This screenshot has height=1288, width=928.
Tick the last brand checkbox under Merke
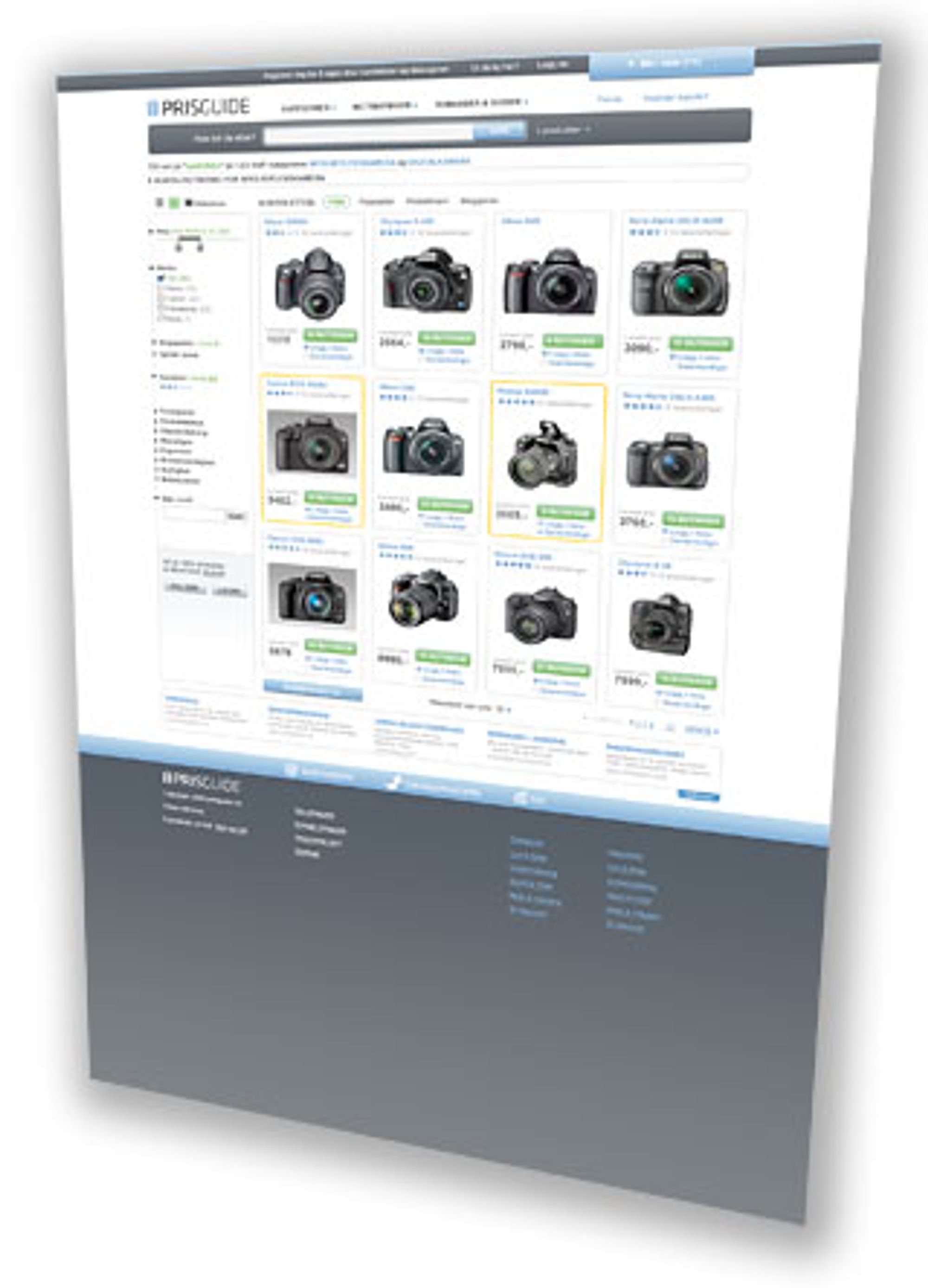161,318
